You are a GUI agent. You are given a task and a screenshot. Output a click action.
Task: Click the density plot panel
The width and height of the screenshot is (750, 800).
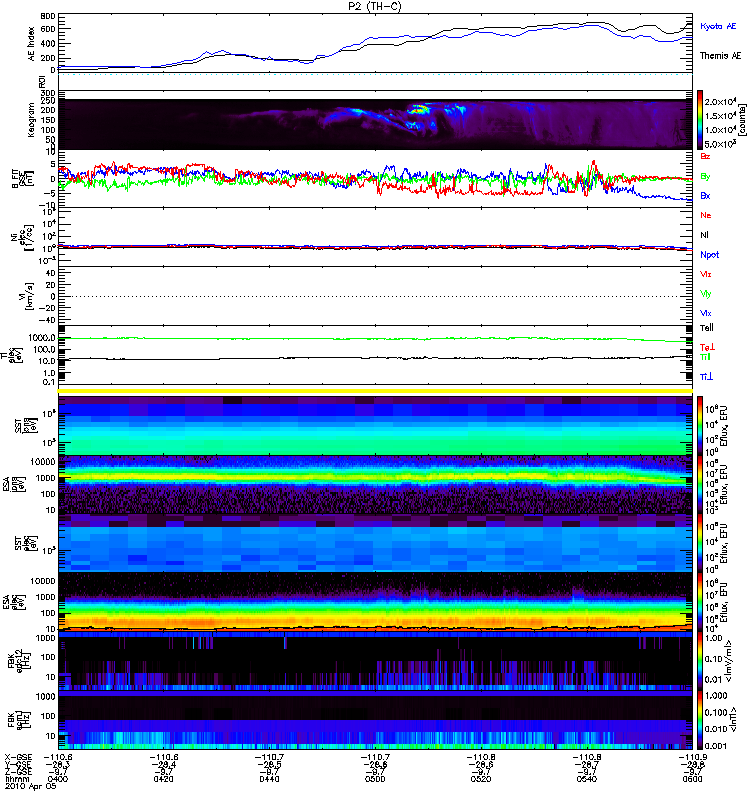375,237
